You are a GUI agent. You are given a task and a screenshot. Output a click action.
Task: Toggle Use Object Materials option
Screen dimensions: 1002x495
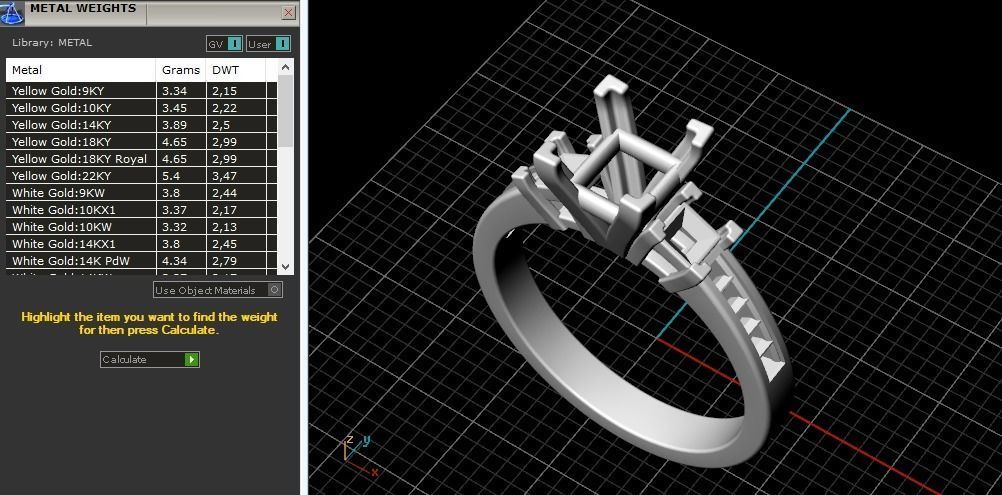(218, 290)
